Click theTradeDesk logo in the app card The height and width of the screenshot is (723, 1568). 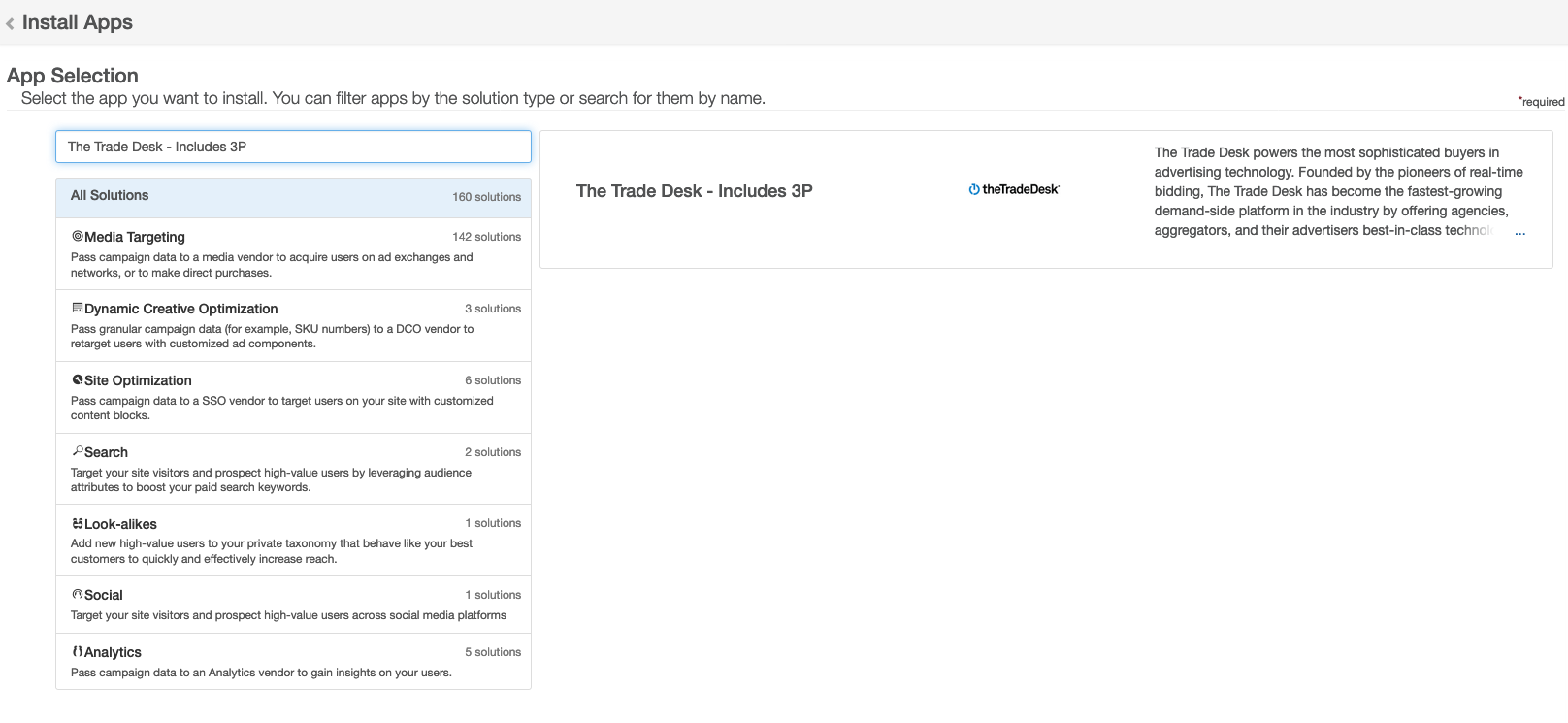[x=1014, y=189]
